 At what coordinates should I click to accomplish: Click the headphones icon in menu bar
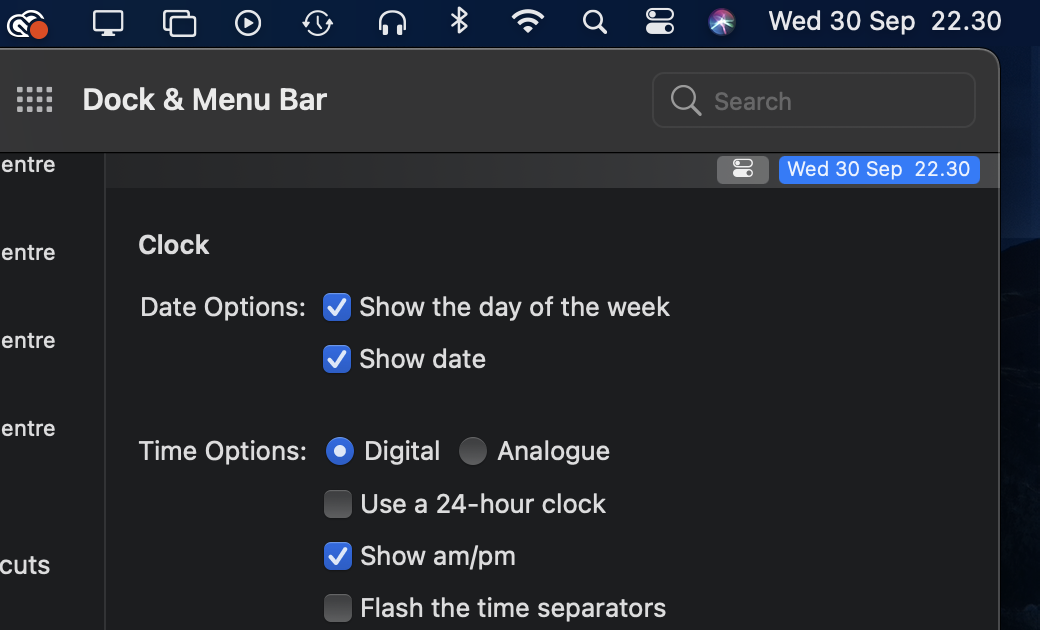(x=392, y=23)
